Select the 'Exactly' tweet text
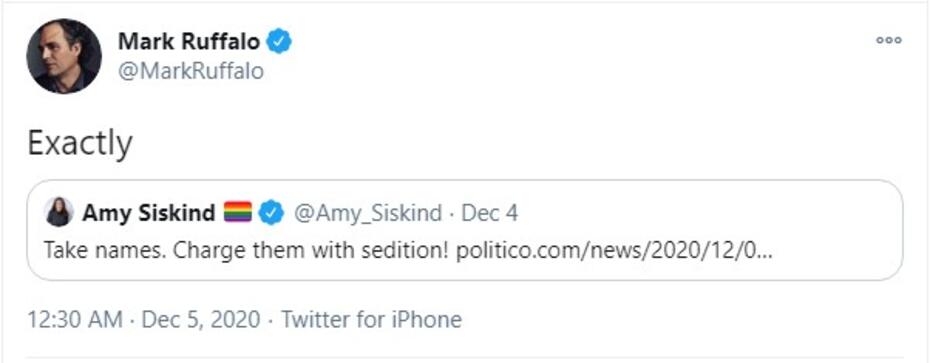This screenshot has width=930, height=363. 80,144
